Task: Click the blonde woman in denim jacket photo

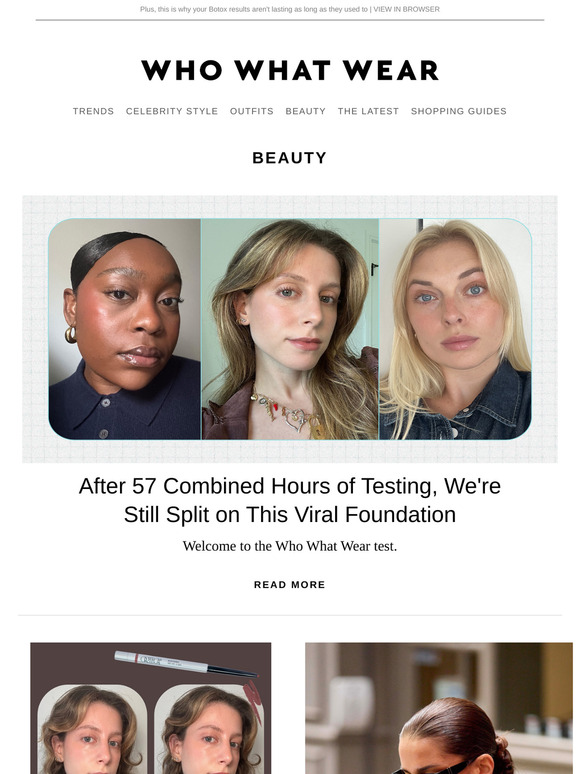Action: coord(455,329)
